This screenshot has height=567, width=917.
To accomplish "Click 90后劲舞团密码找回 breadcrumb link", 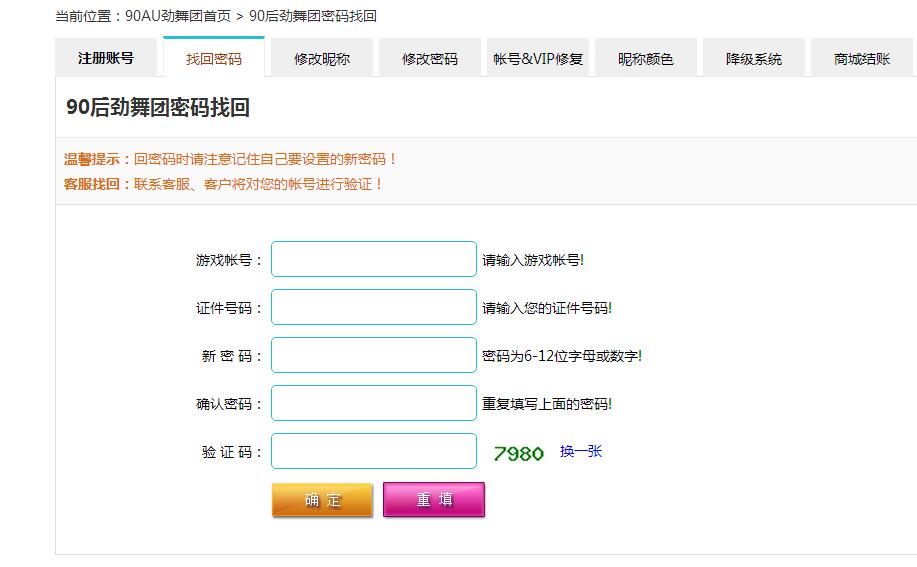I will coord(313,16).
